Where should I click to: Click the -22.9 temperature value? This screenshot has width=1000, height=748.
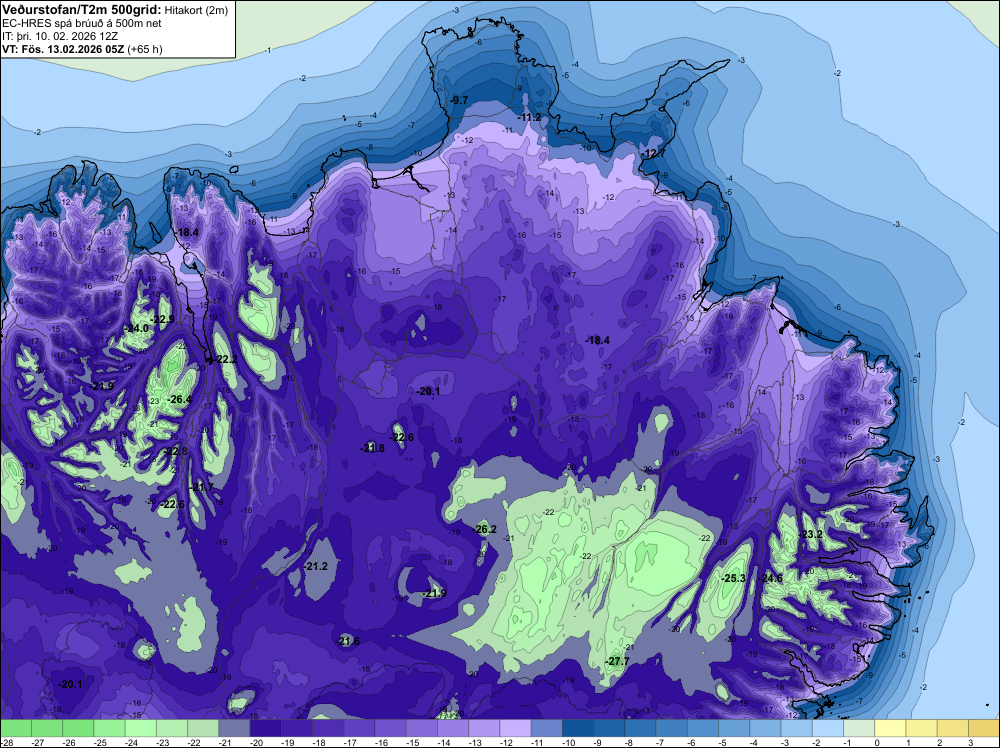pos(162,319)
